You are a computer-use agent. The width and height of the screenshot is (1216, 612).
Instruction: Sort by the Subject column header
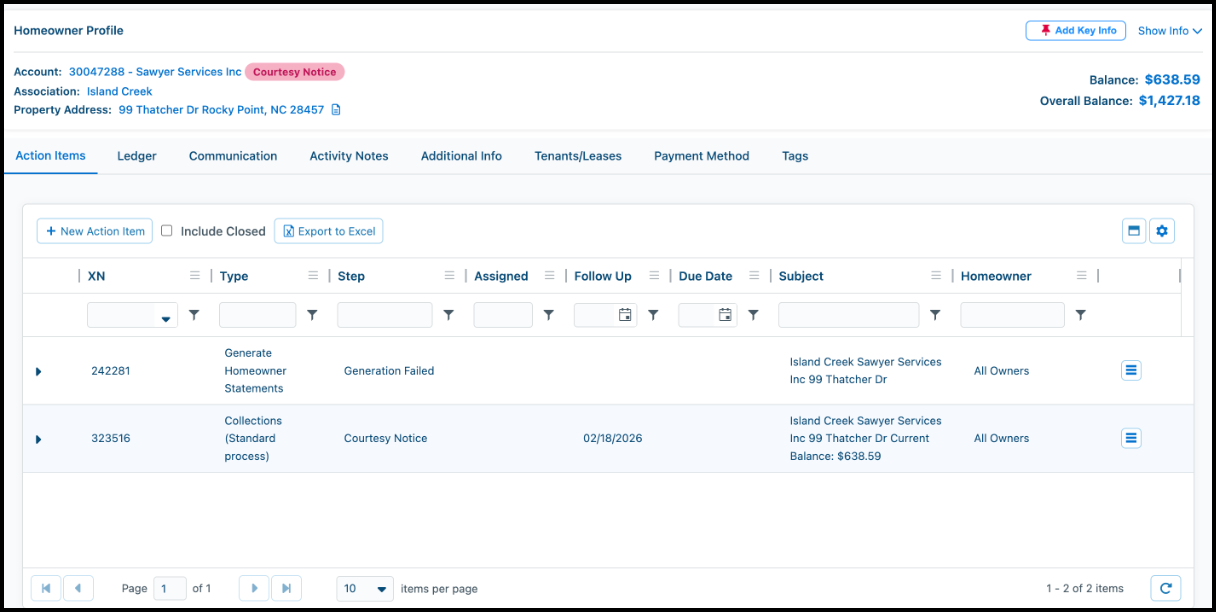801,276
